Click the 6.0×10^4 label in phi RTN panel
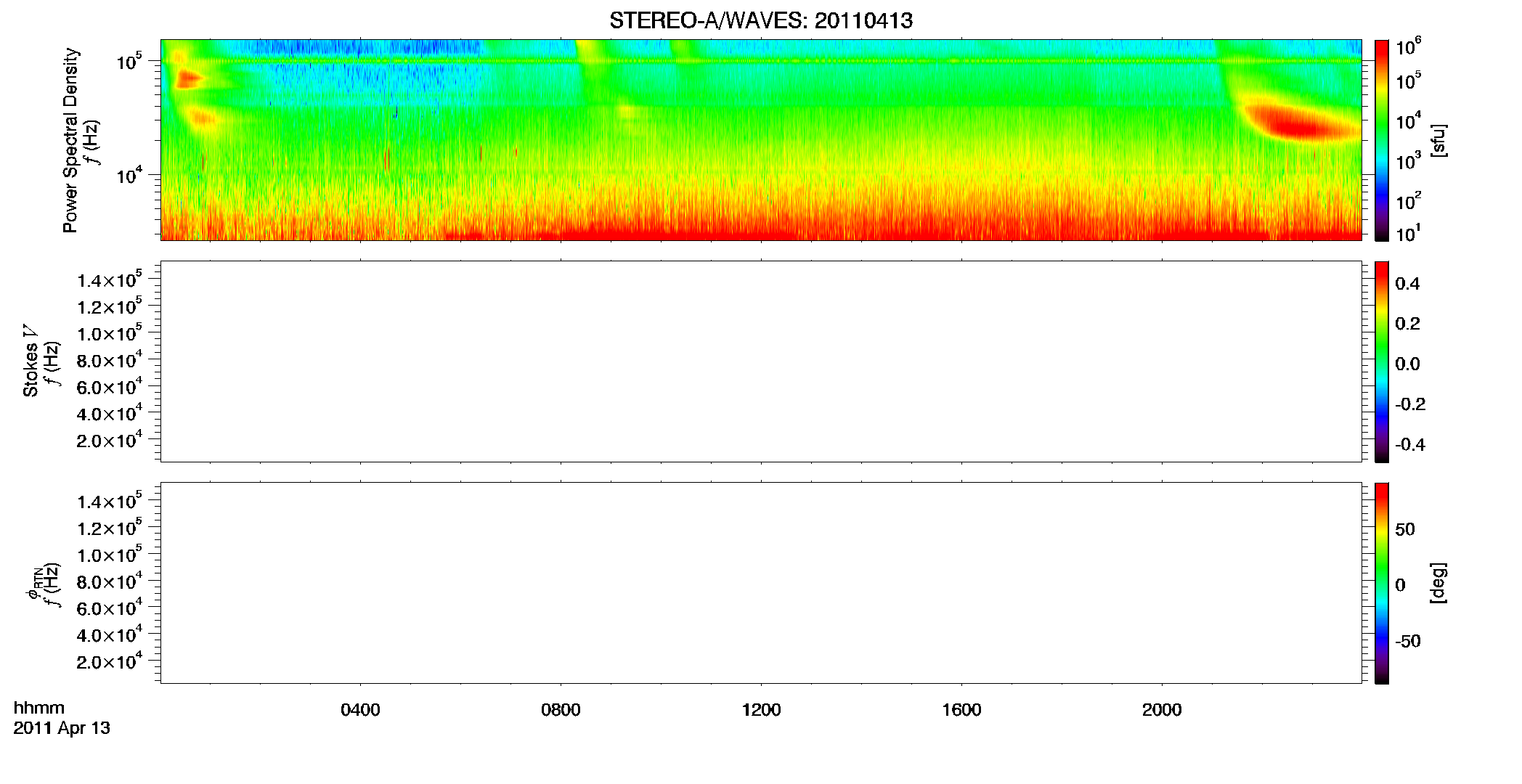This screenshot has height=784, width=1522. point(109,608)
